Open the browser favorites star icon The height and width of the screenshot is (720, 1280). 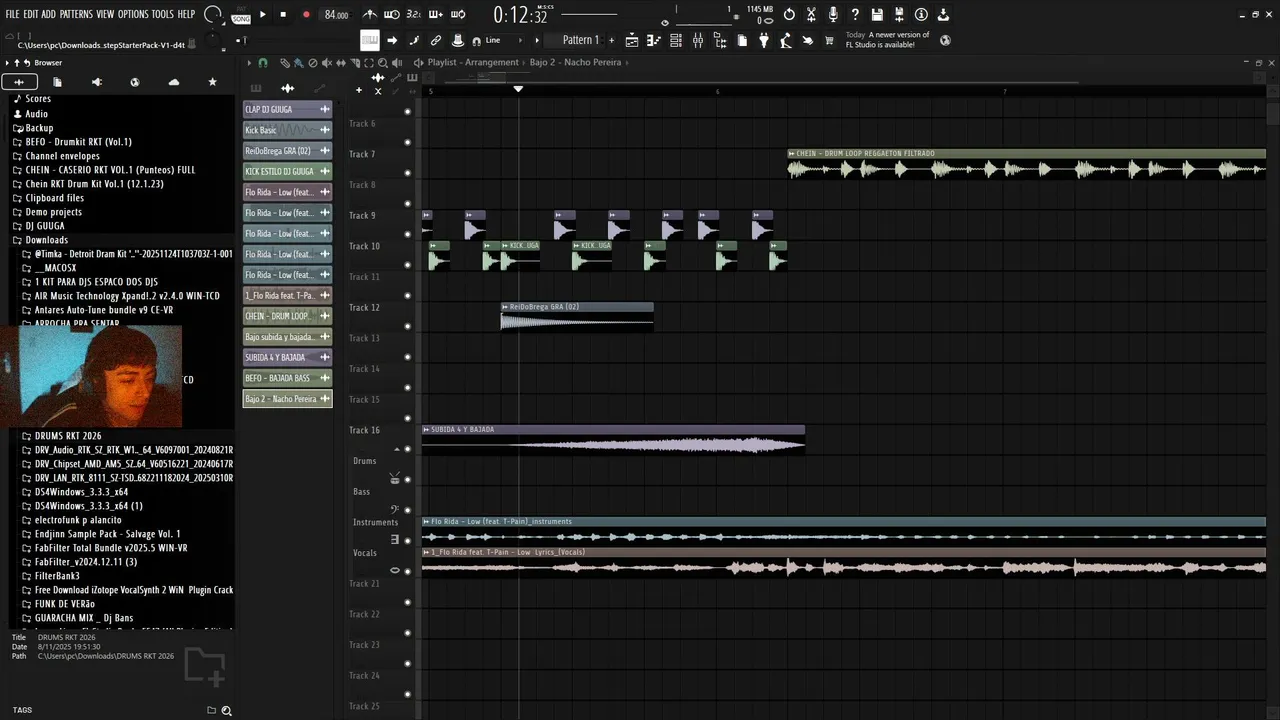click(212, 82)
